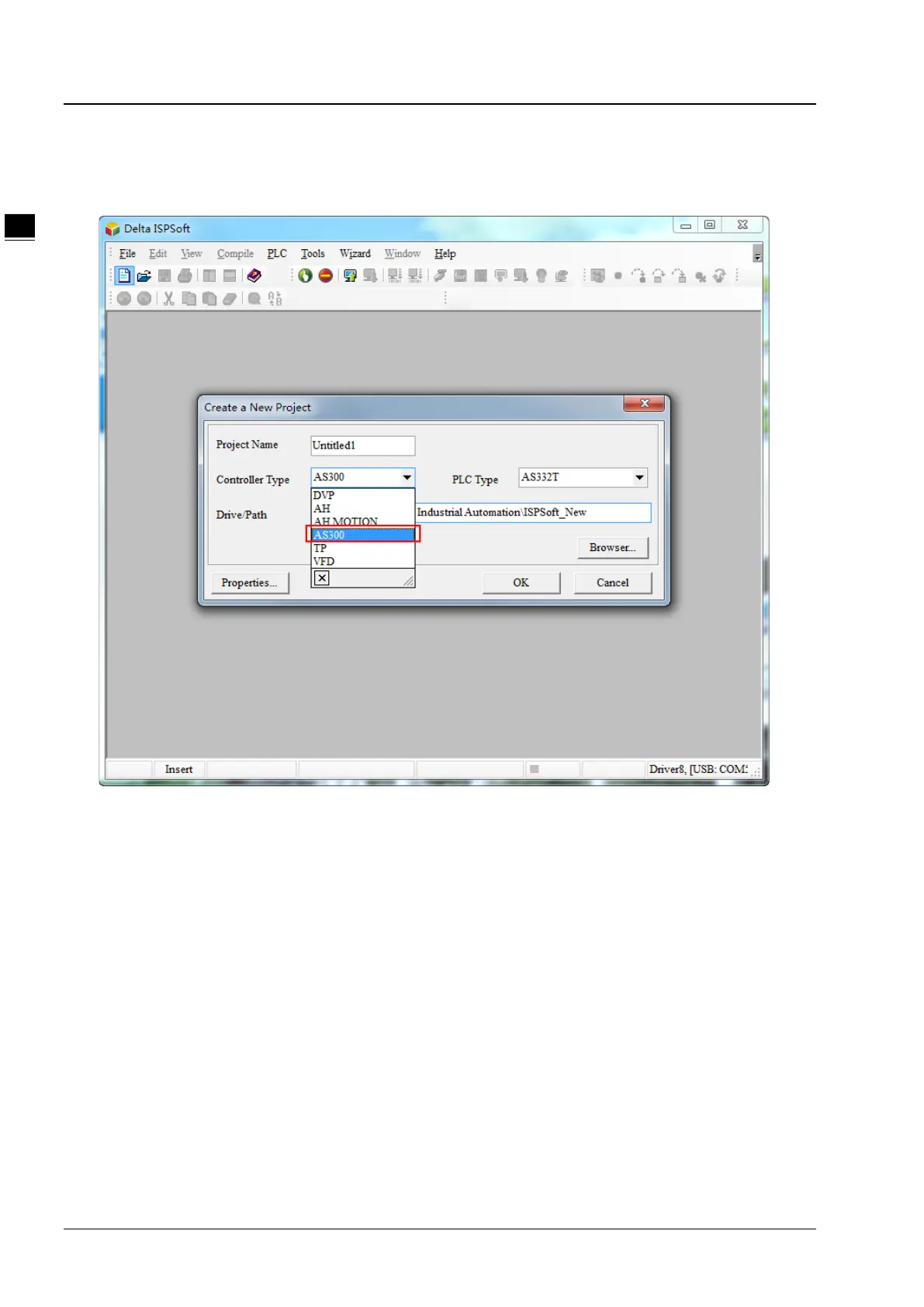Click the eraser Delete icon
The image size is (924, 1307).
tap(229, 299)
